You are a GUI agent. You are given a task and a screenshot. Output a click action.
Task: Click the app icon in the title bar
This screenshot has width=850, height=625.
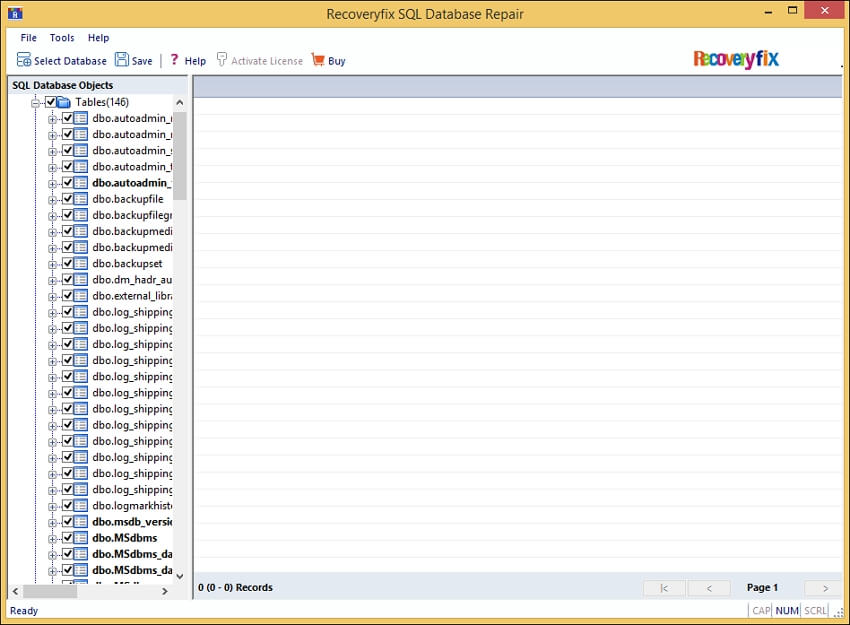[15, 13]
